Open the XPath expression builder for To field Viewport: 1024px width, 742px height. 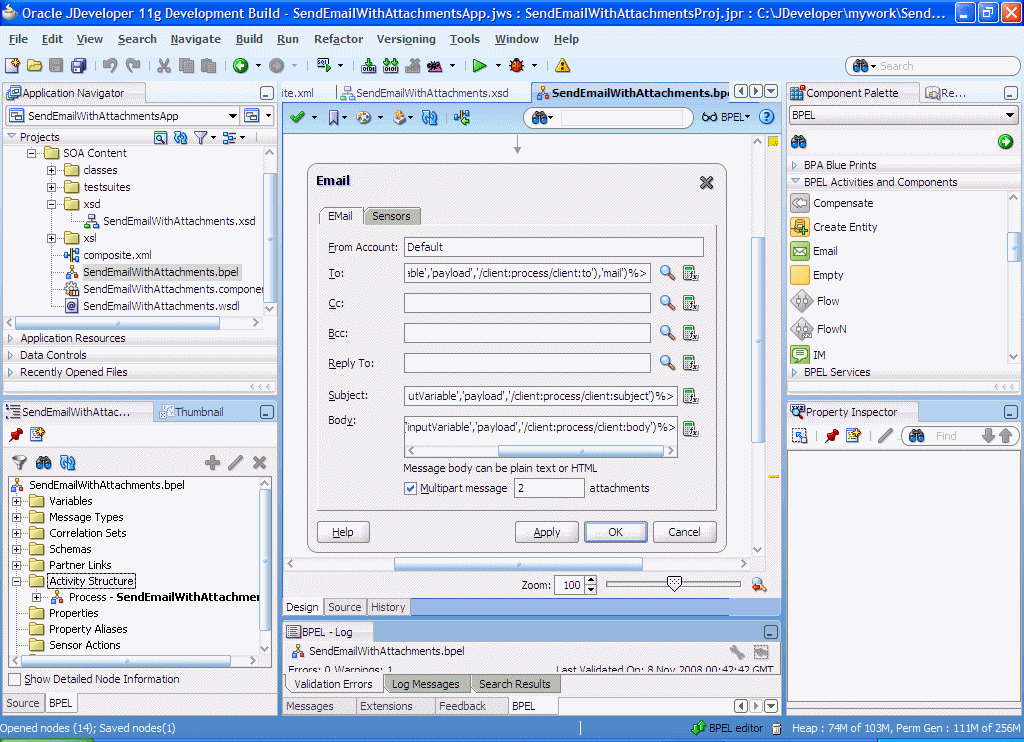click(690, 273)
